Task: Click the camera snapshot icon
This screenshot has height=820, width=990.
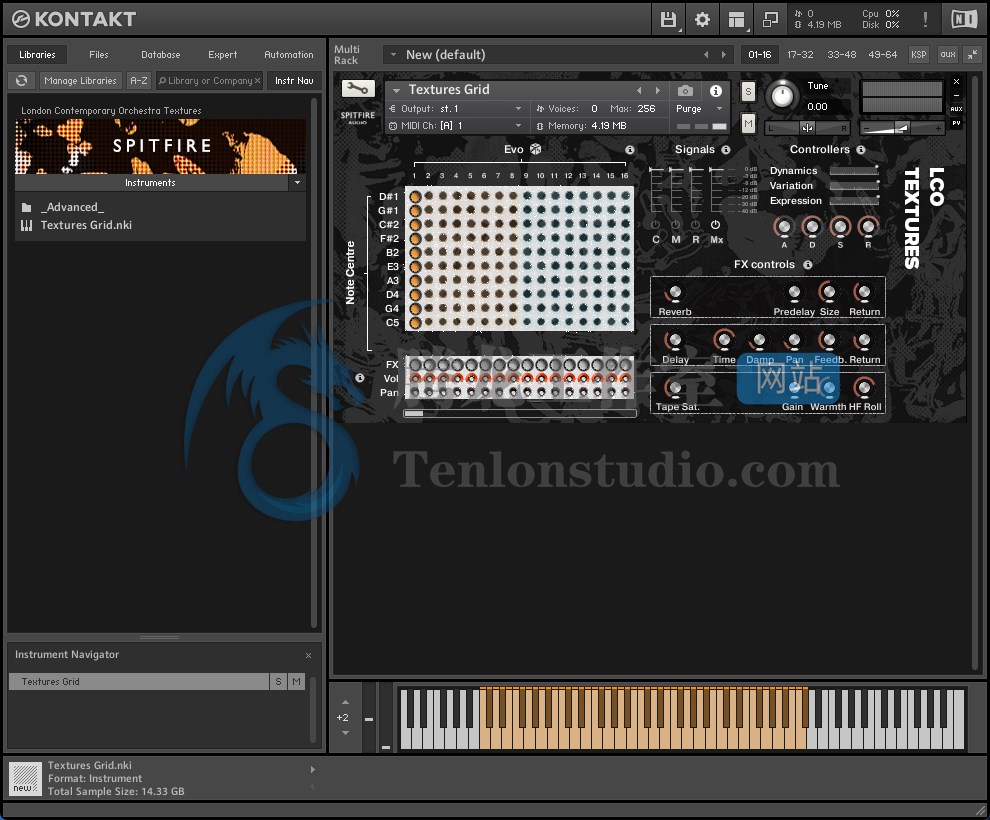Action: (x=685, y=91)
